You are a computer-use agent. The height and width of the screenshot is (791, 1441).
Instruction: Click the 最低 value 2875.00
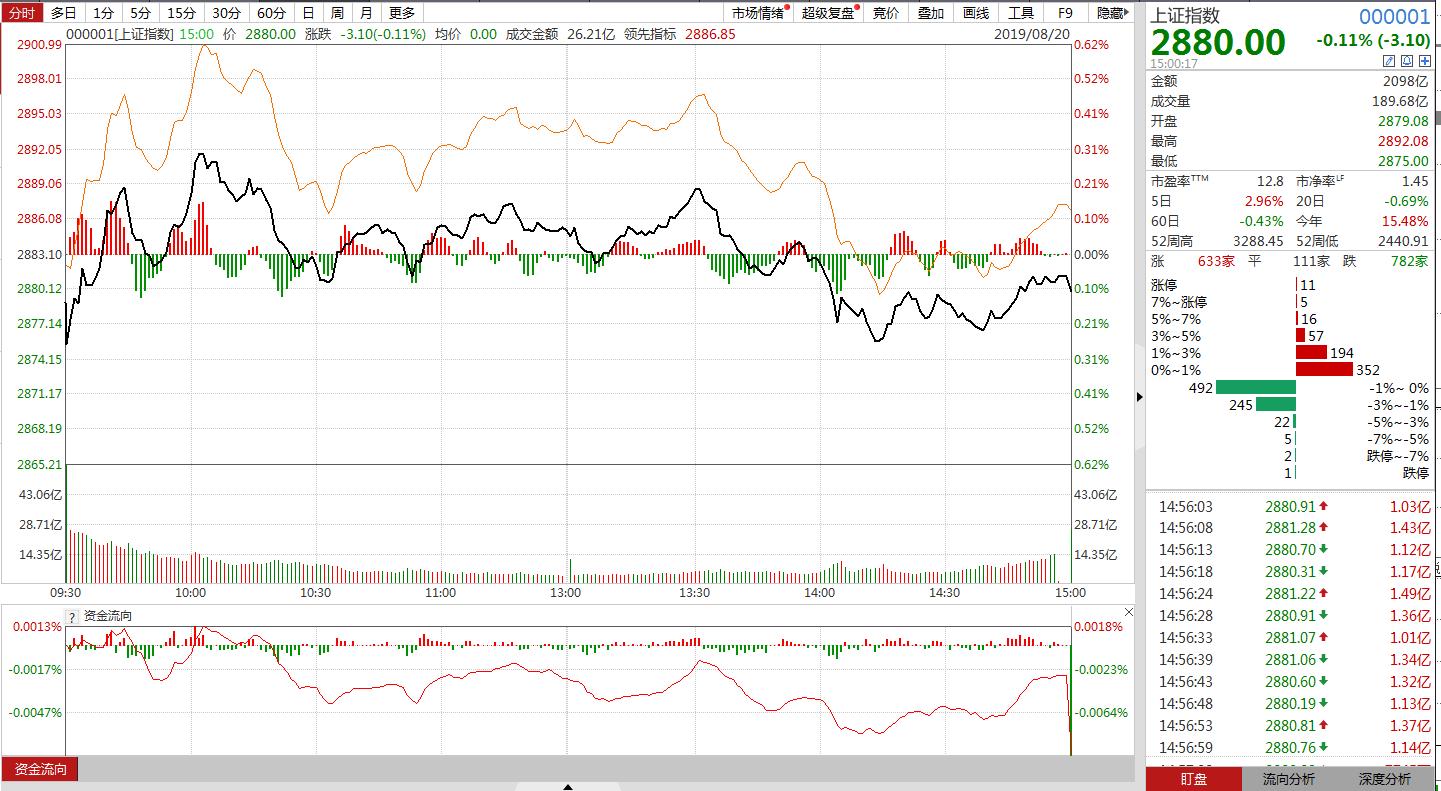1401,161
